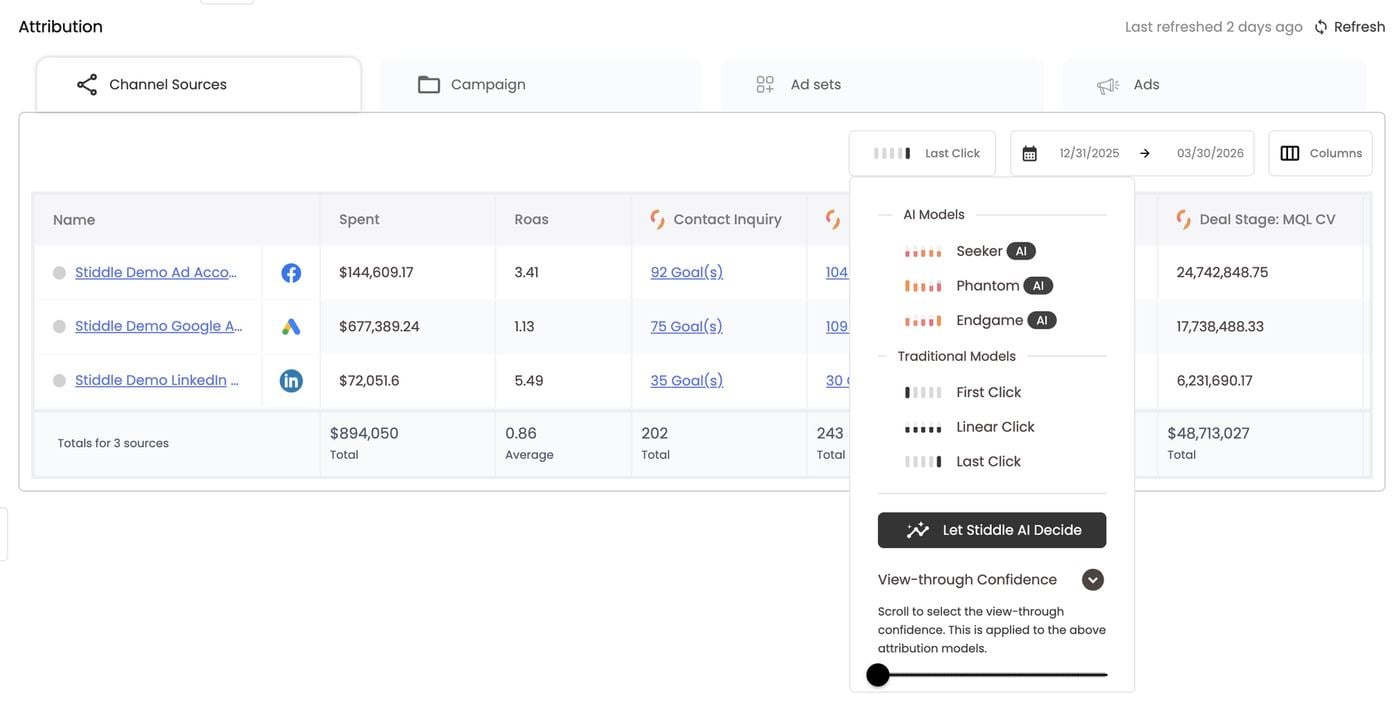Edit the start date 12/31/2025

[1089, 153]
